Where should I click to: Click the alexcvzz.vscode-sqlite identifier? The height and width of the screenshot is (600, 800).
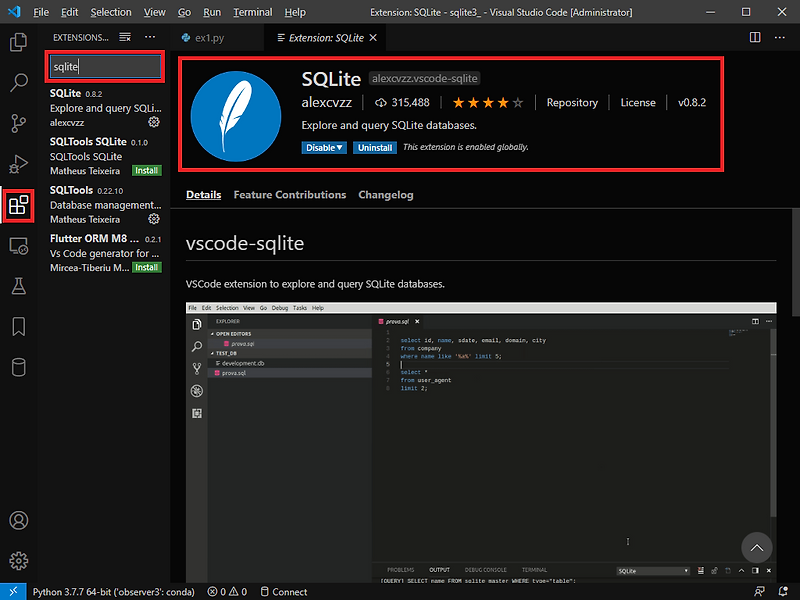pos(424,79)
